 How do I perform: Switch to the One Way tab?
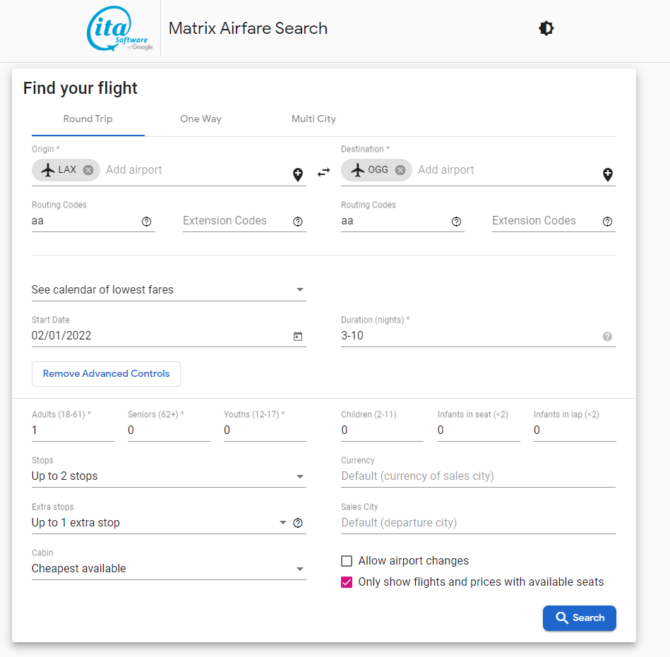click(x=201, y=119)
